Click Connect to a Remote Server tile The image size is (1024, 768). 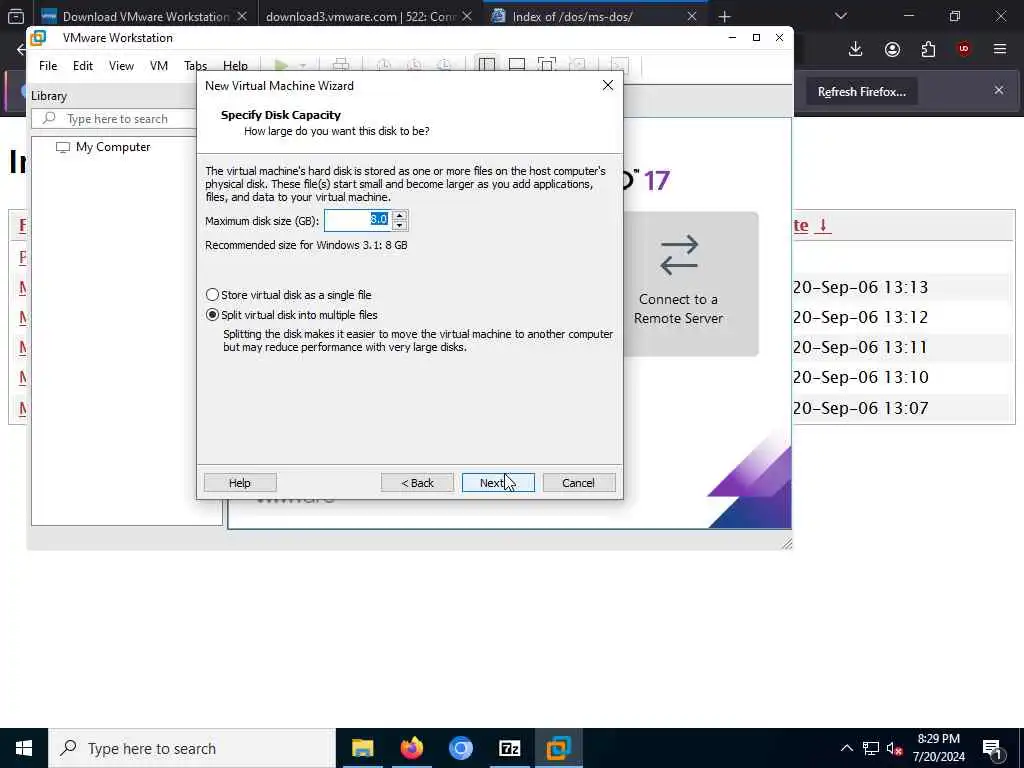[691, 284]
